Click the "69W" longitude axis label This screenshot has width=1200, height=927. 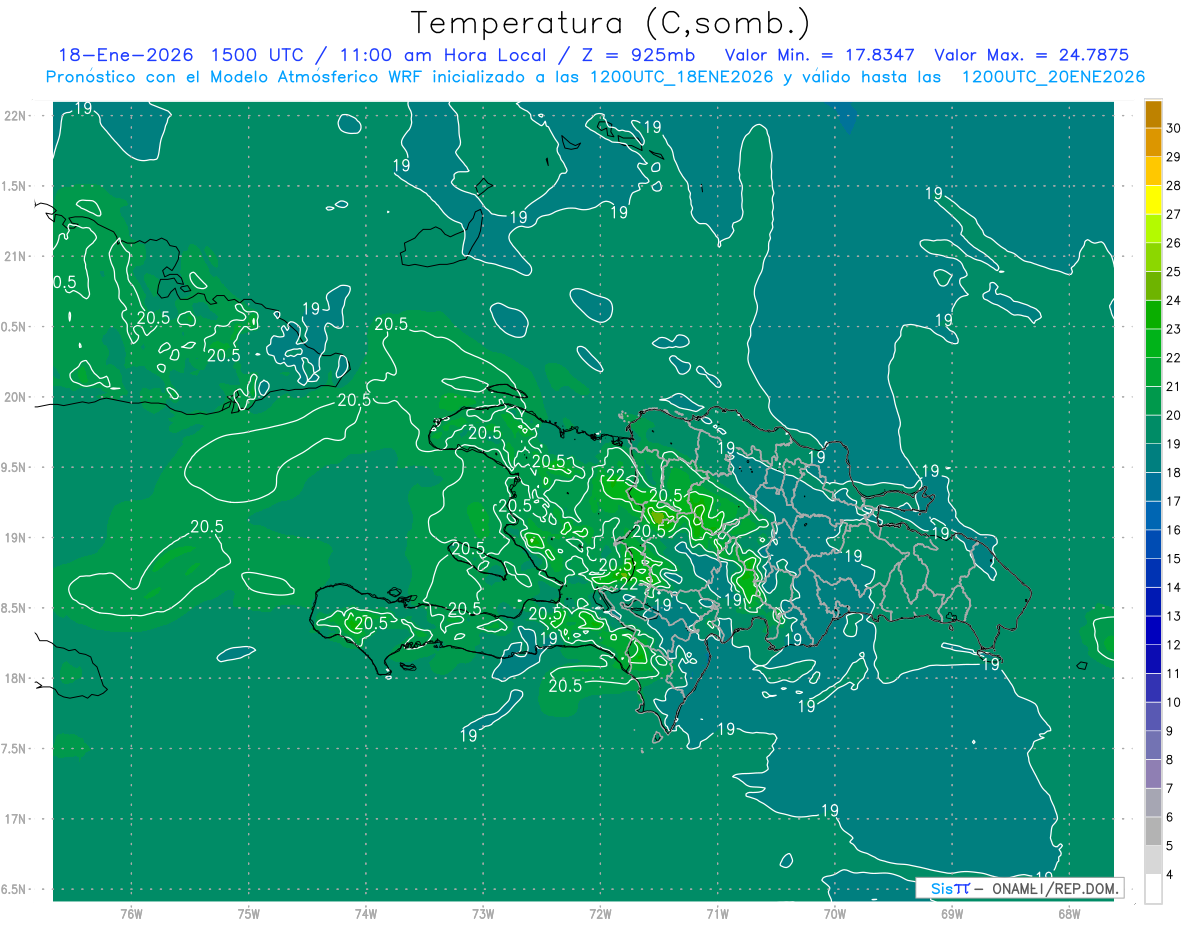952,914
